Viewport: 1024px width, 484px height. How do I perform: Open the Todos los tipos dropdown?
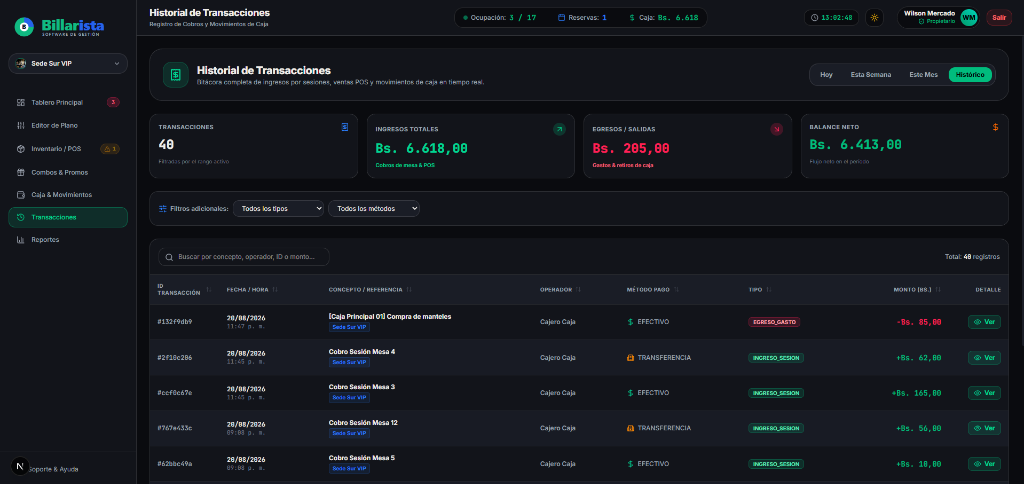[278, 209]
